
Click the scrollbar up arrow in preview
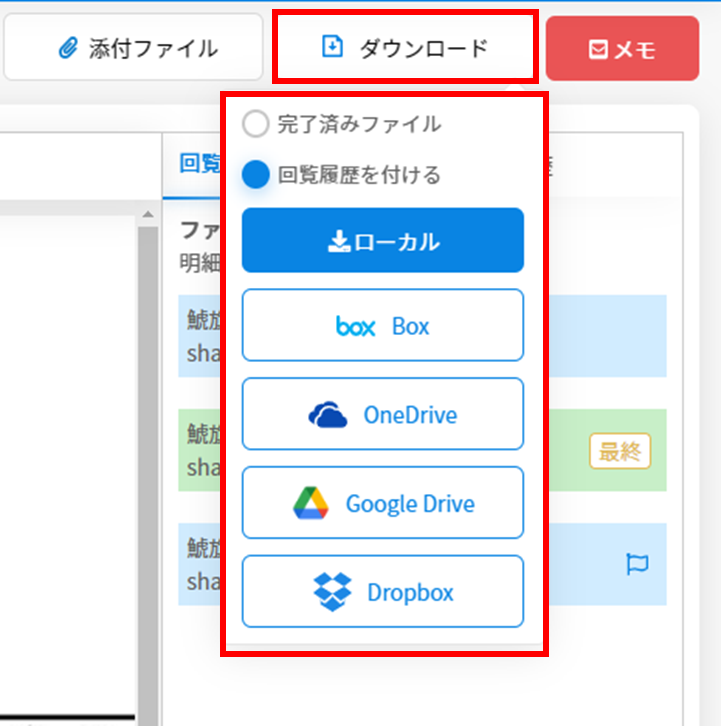coord(148,214)
